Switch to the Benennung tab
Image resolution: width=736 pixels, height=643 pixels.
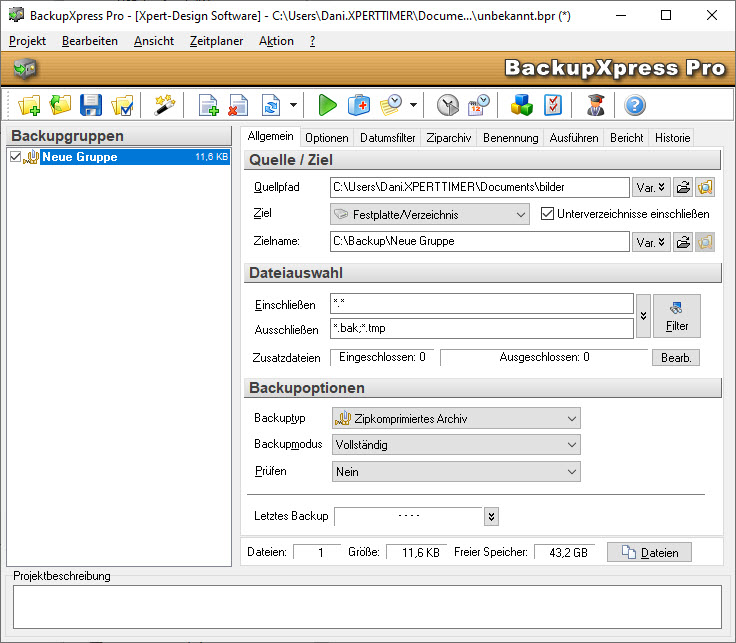point(511,138)
